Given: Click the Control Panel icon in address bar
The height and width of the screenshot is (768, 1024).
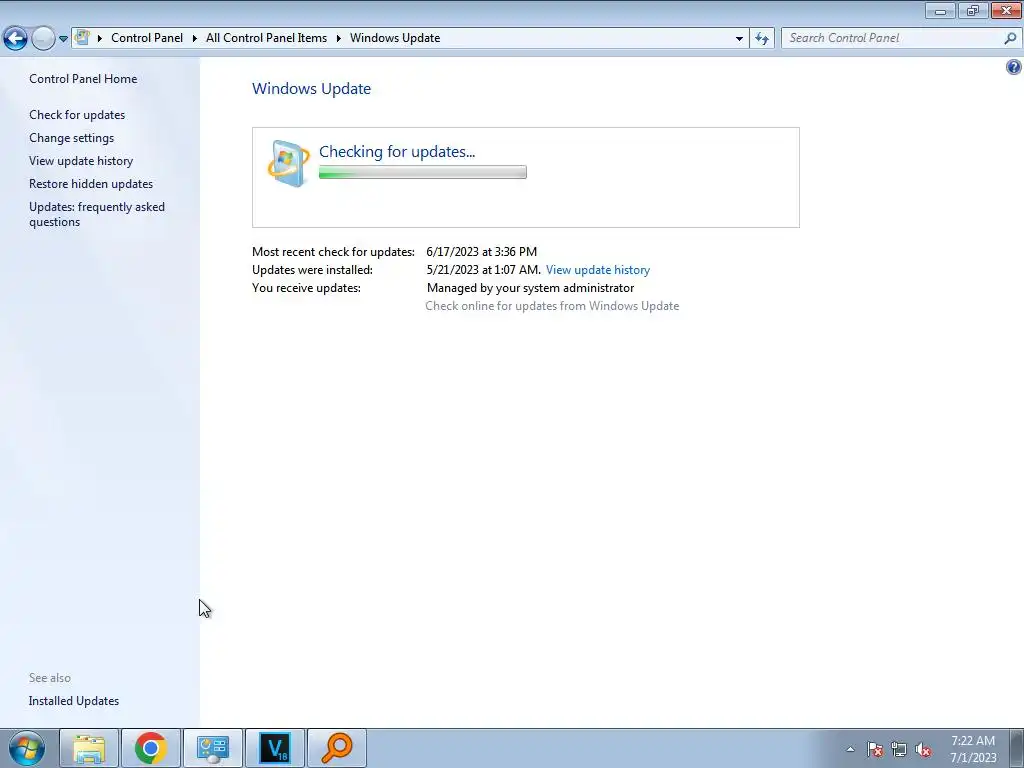Looking at the screenshot, I should tap(82, 38).
